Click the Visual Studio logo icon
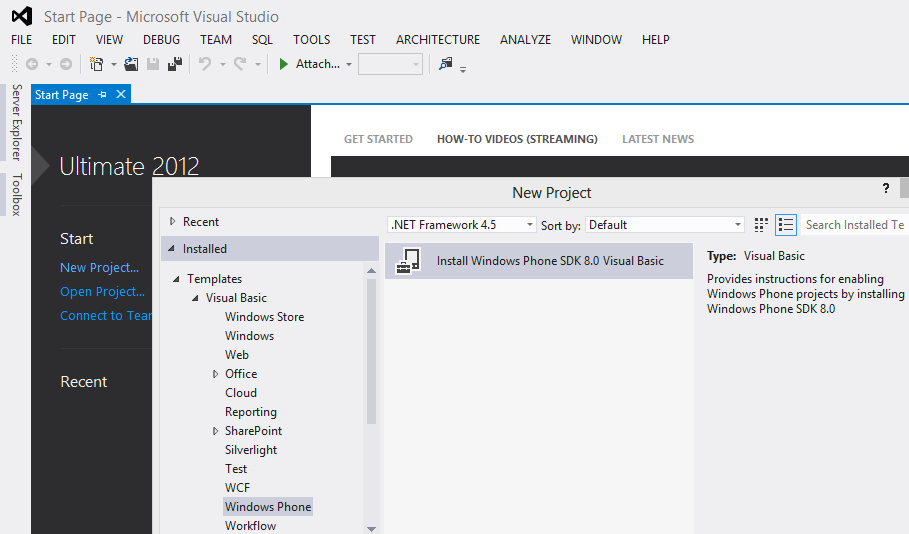Image resolution: width=909 pixels, height=534 pixels. (x=22, y=16)
